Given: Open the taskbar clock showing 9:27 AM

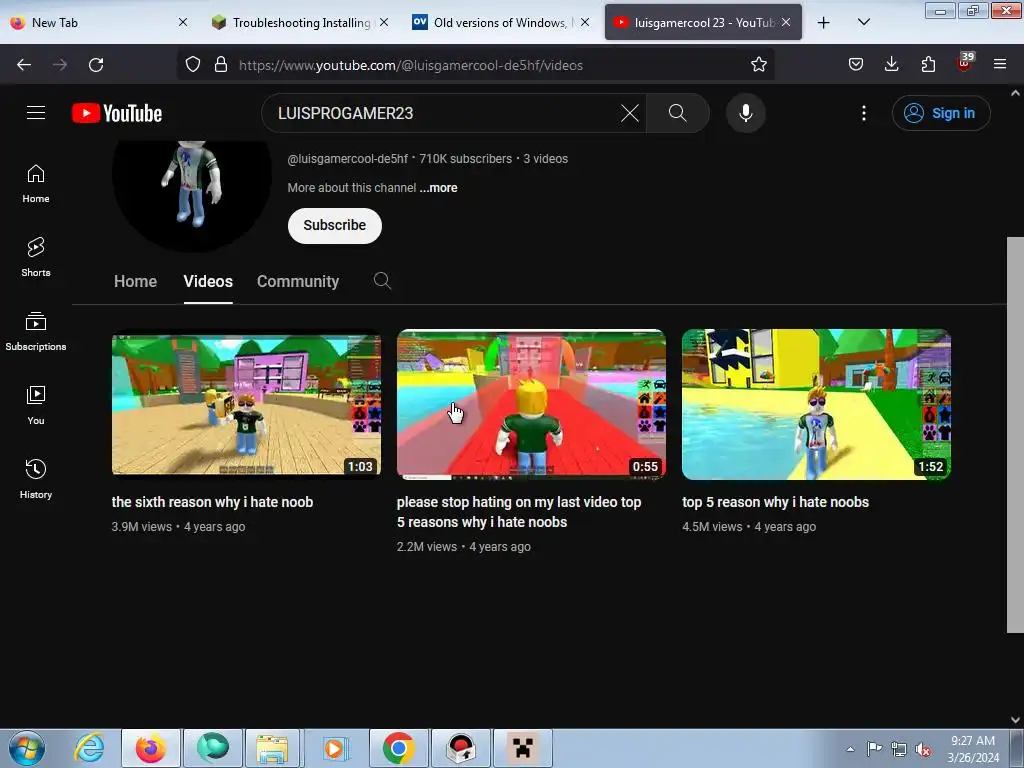Looking at the screenshot, I should tap(973, 749).
